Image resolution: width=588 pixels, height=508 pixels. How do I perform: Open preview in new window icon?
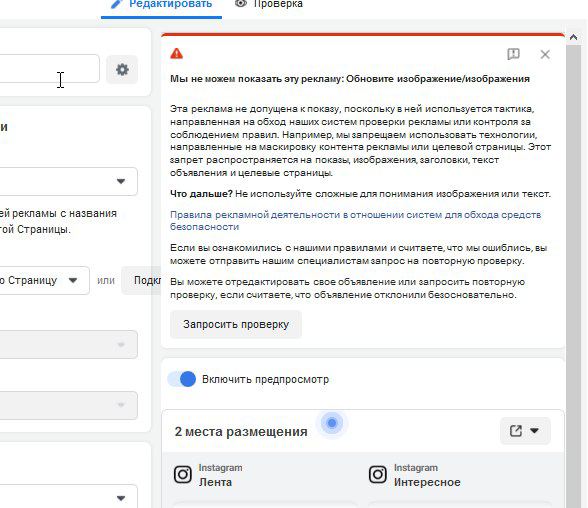coord(516,431)
